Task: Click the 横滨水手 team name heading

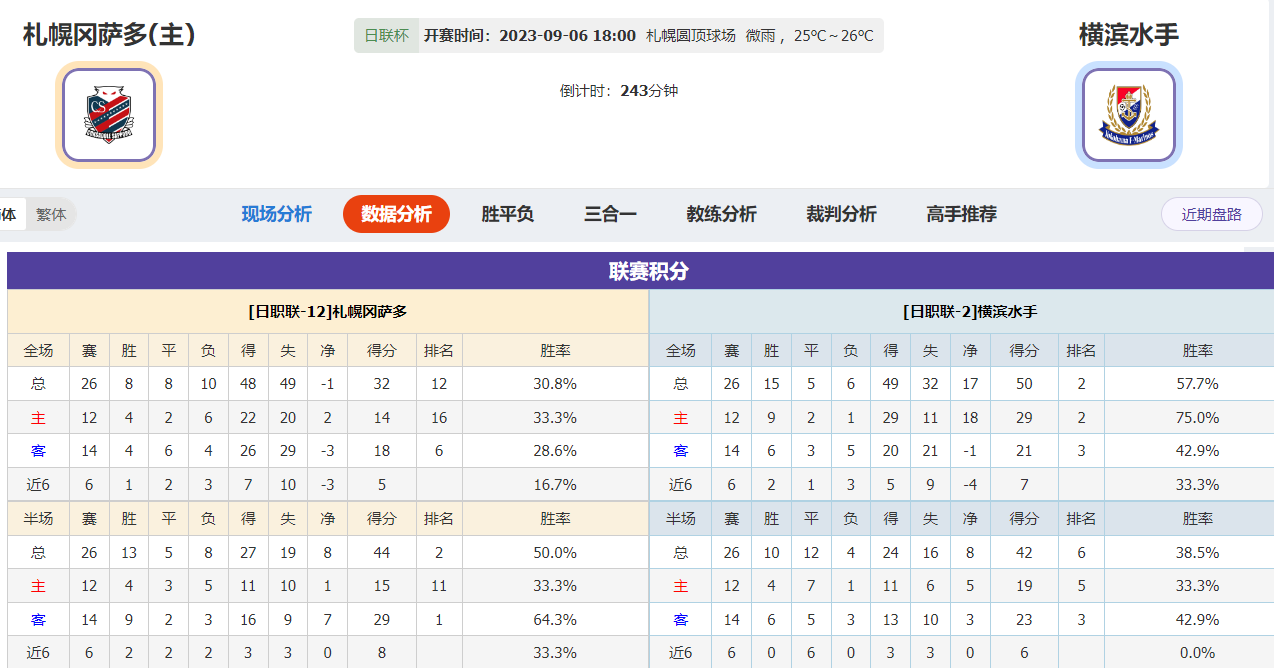Action: (1128, 34)
